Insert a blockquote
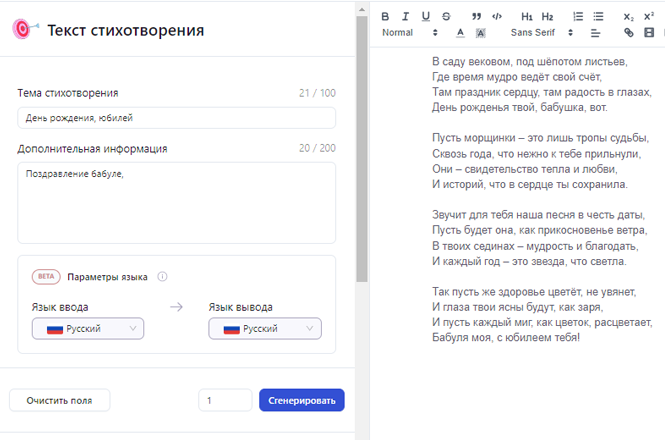 point(477,17)
